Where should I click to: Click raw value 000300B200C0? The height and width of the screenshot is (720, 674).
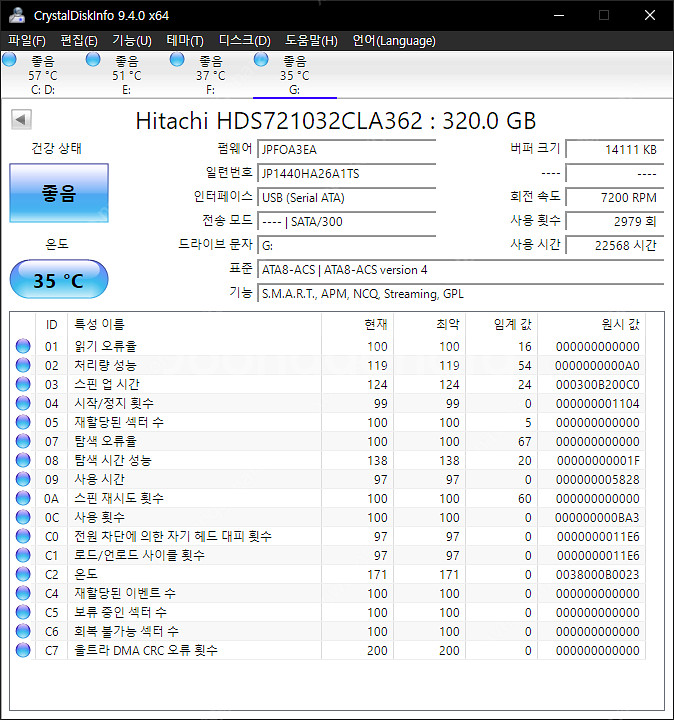tap(597, 385)
